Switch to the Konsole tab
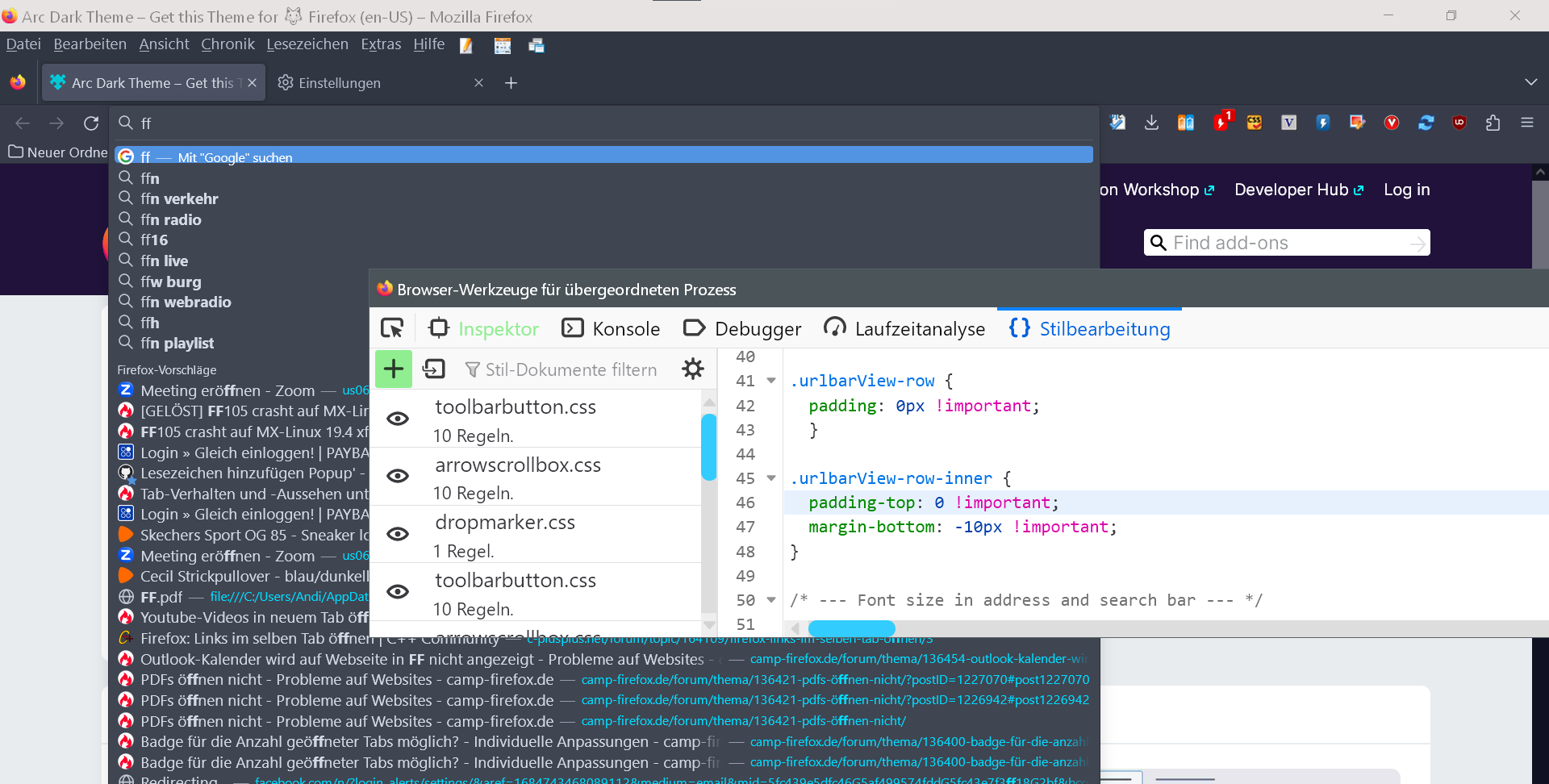This screenshot has width=1549, height=784. tap(612, 328)
